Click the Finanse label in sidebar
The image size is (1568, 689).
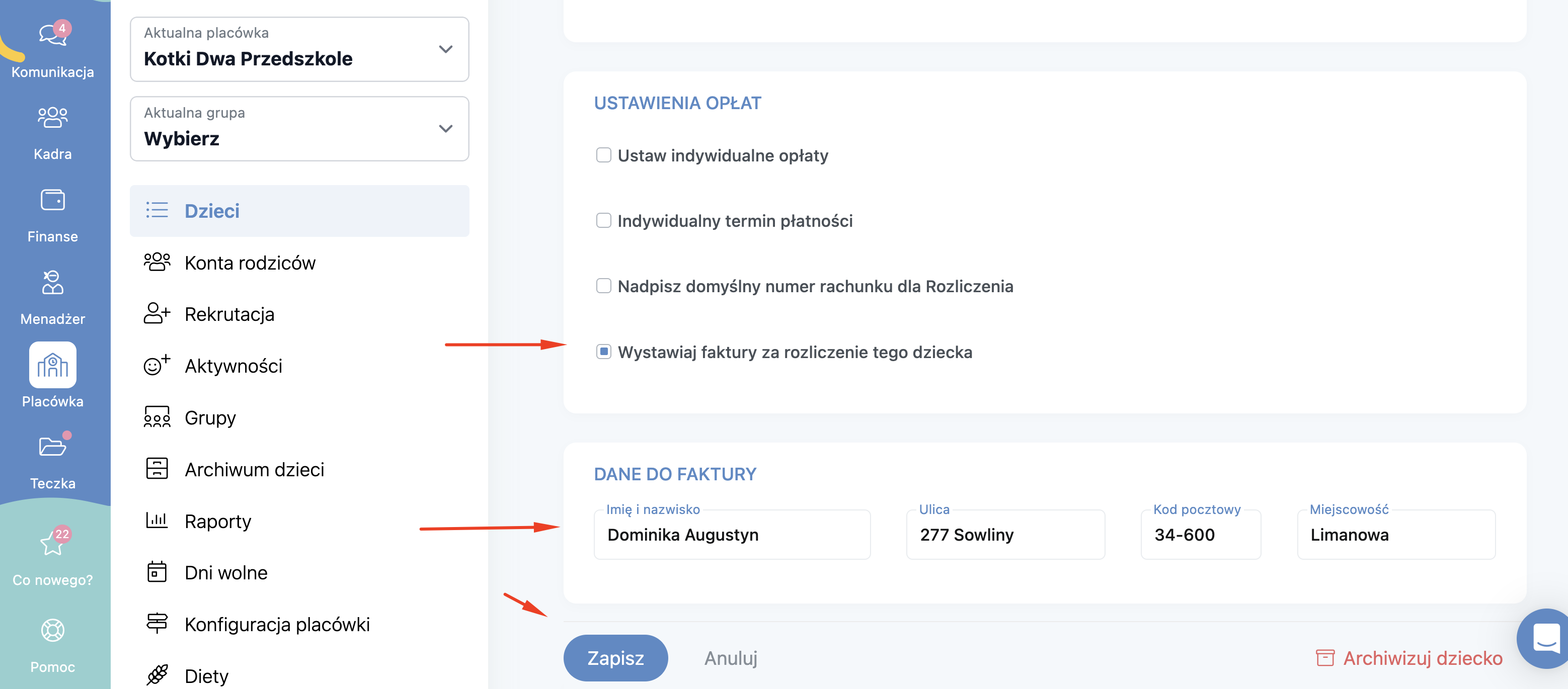tap(53, 236)
